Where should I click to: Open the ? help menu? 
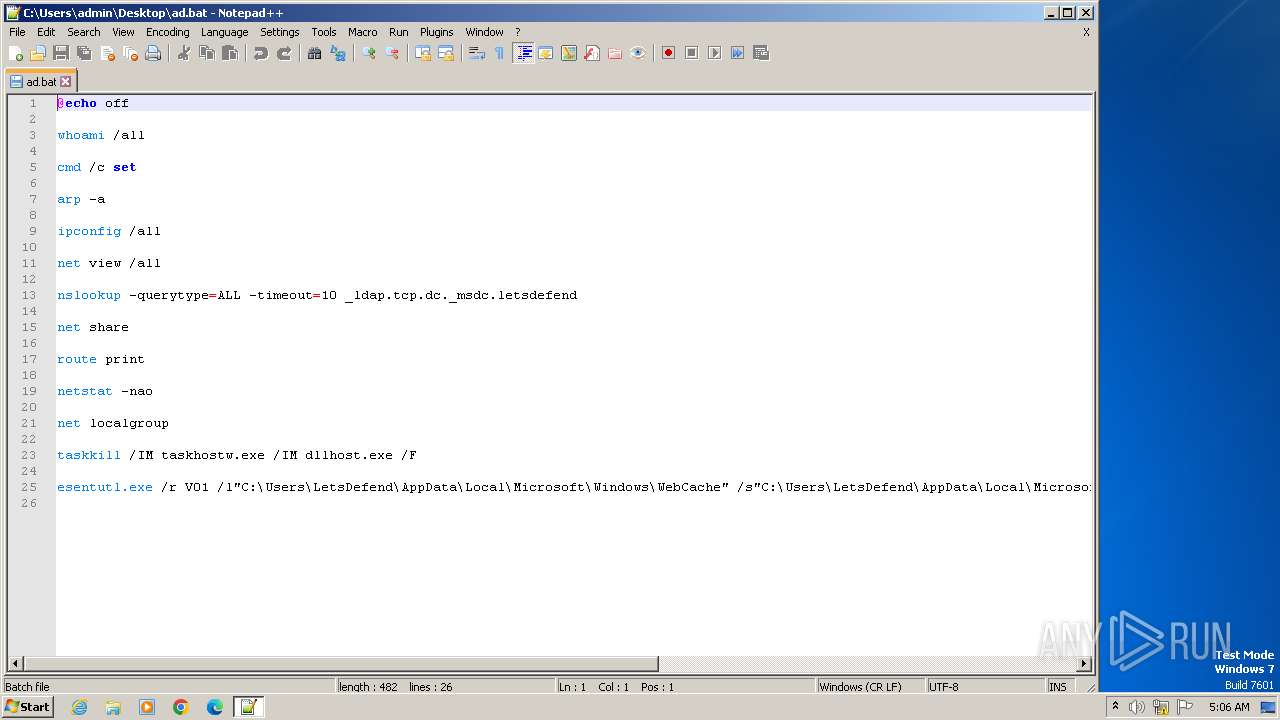[517, 32]
